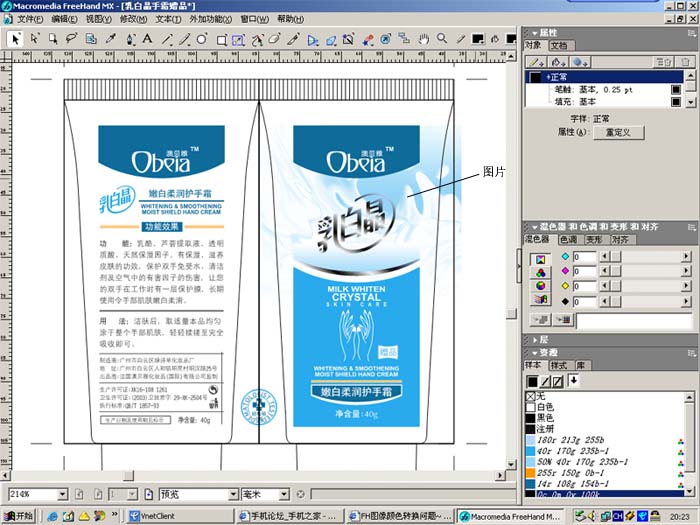This screenshot has height=525, width=700.
Task: Select the Lasso tool
Action: (71, 39)
